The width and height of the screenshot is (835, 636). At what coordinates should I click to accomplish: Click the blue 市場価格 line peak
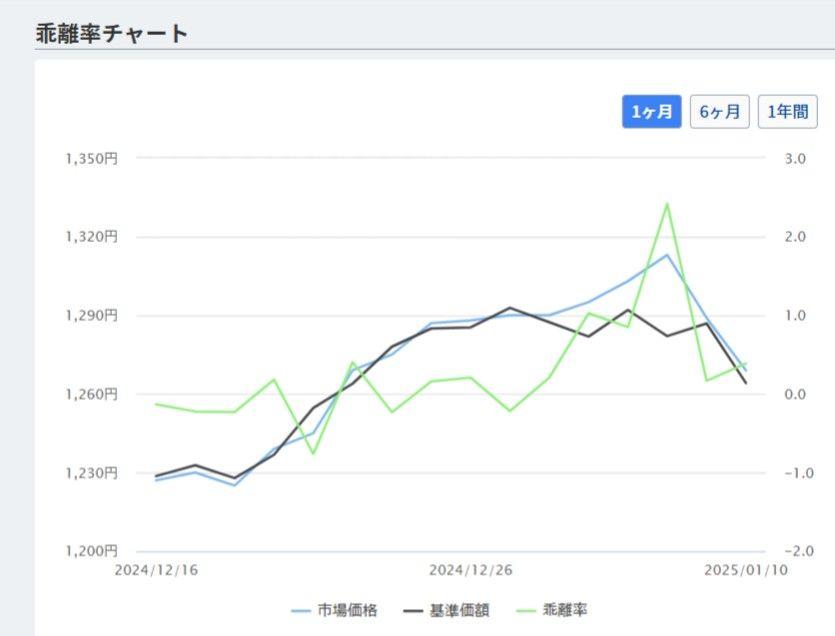pos(667,254)
